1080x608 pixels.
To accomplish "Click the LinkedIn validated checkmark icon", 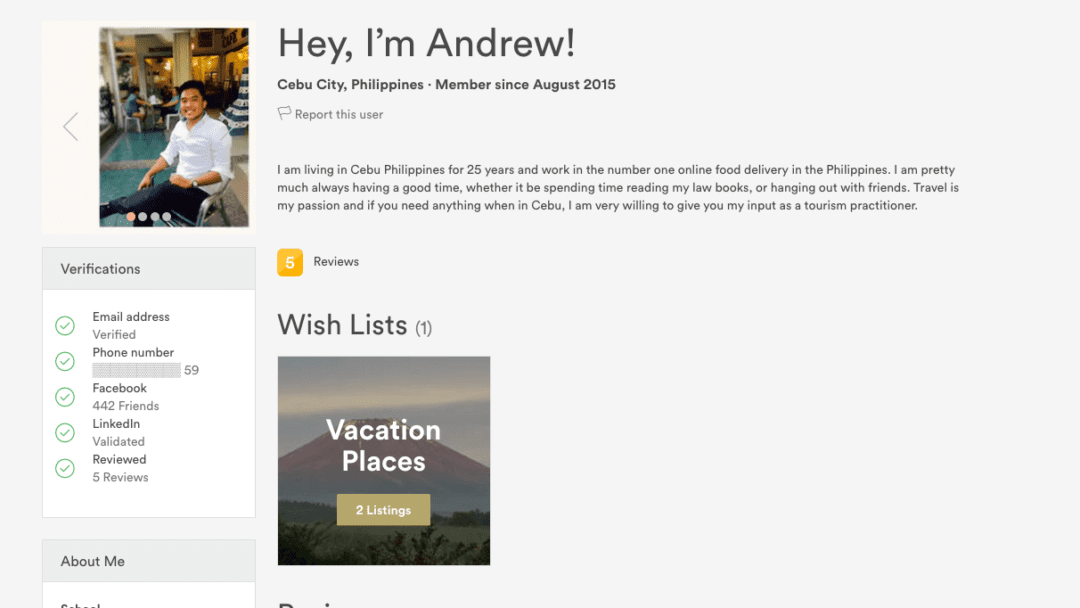I will coord(65,432).
